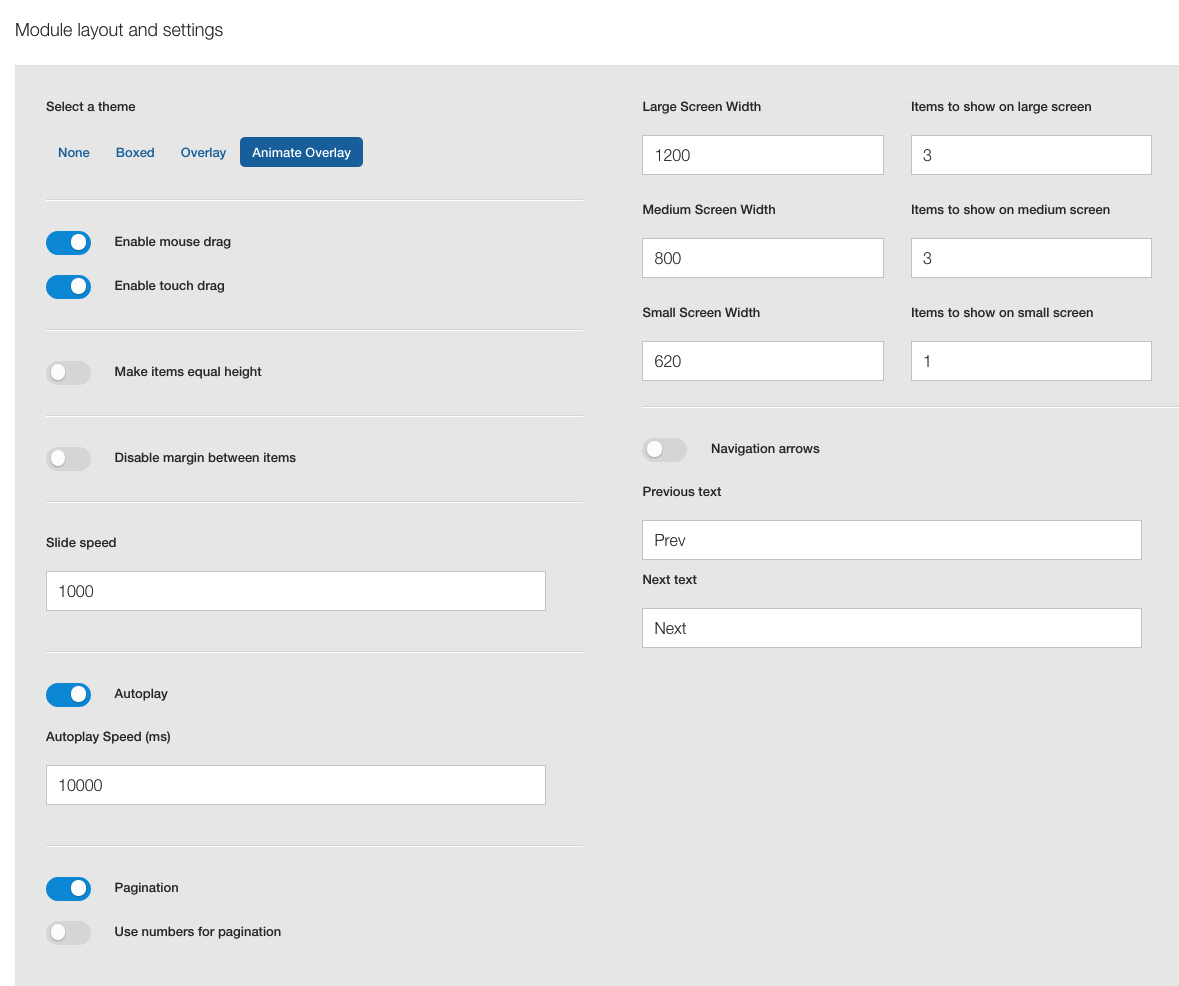Screen dimensions: 1179x986
Task: Click the "Medium Screen Width" label
Action: (x=708, y=210)
